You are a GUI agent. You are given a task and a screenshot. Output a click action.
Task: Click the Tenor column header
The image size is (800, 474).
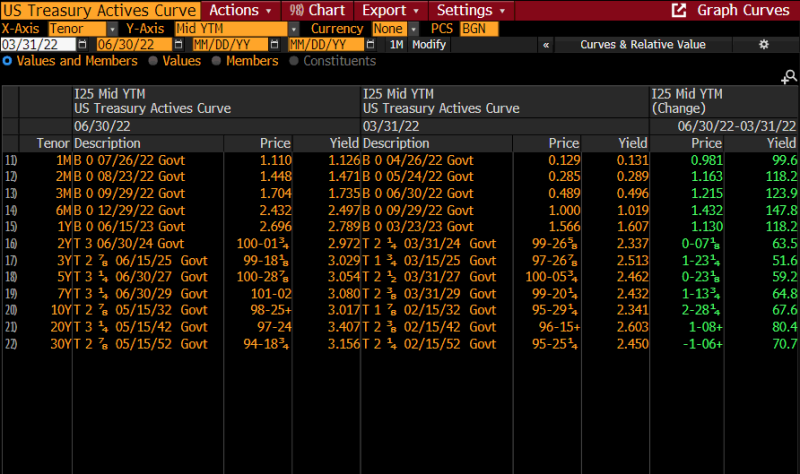coord(53,143)
